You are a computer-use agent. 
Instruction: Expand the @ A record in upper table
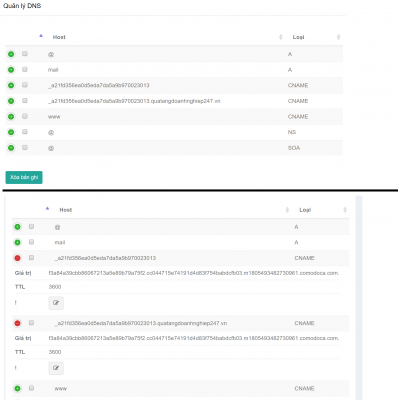[x=11, y=54]
